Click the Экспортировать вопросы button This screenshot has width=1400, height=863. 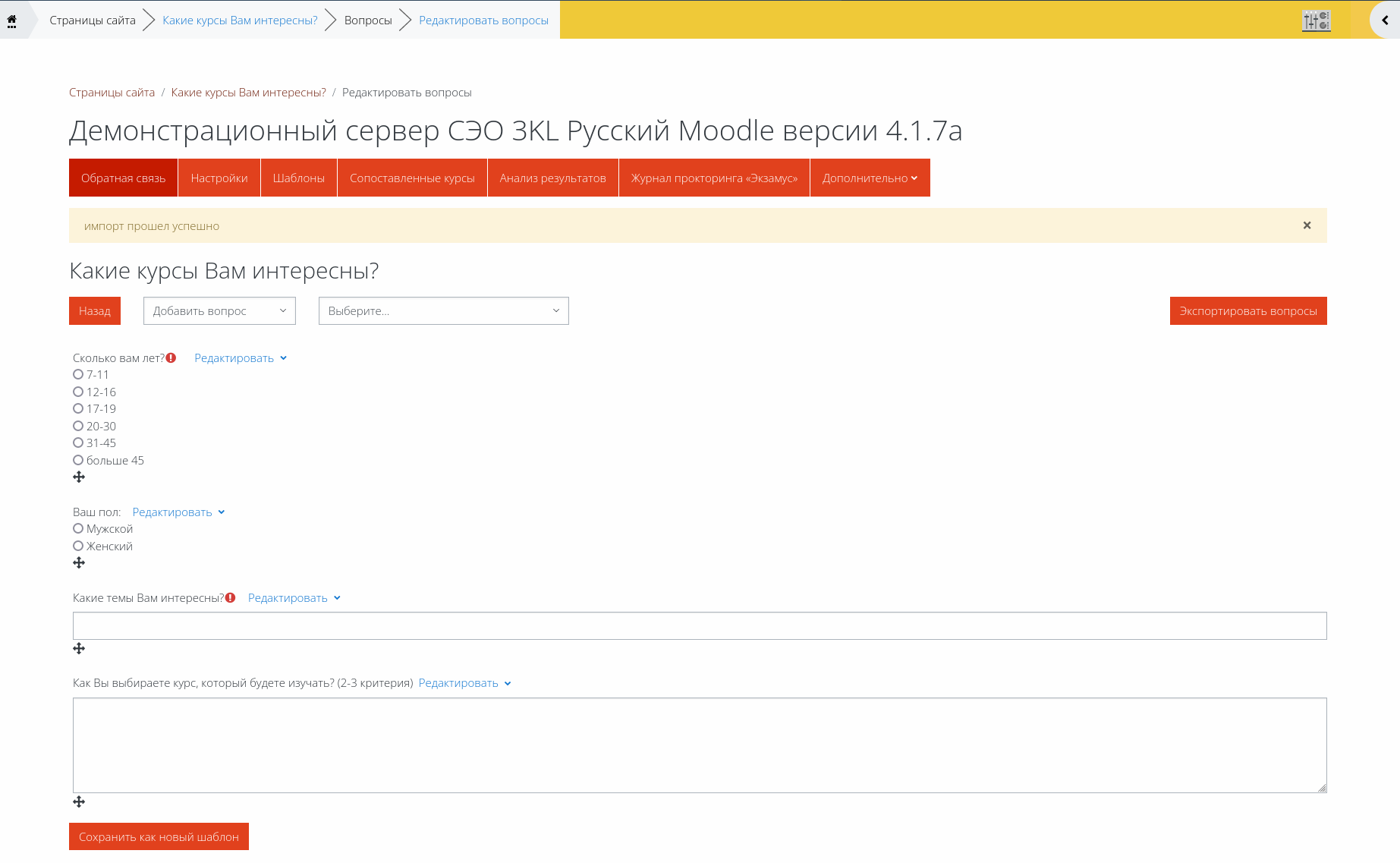[x=1248, y=311]
